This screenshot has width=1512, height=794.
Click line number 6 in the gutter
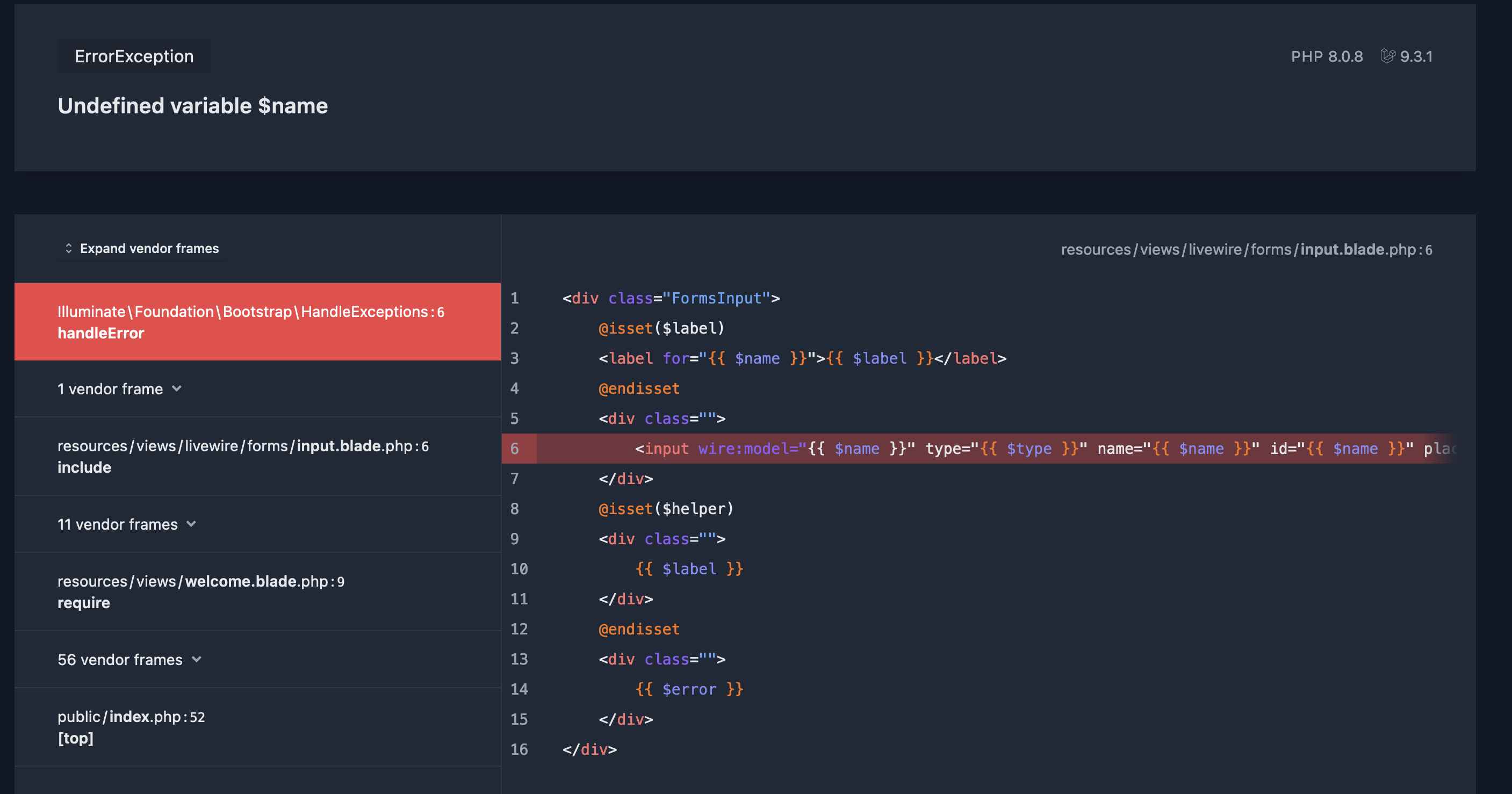click(515, 449)
